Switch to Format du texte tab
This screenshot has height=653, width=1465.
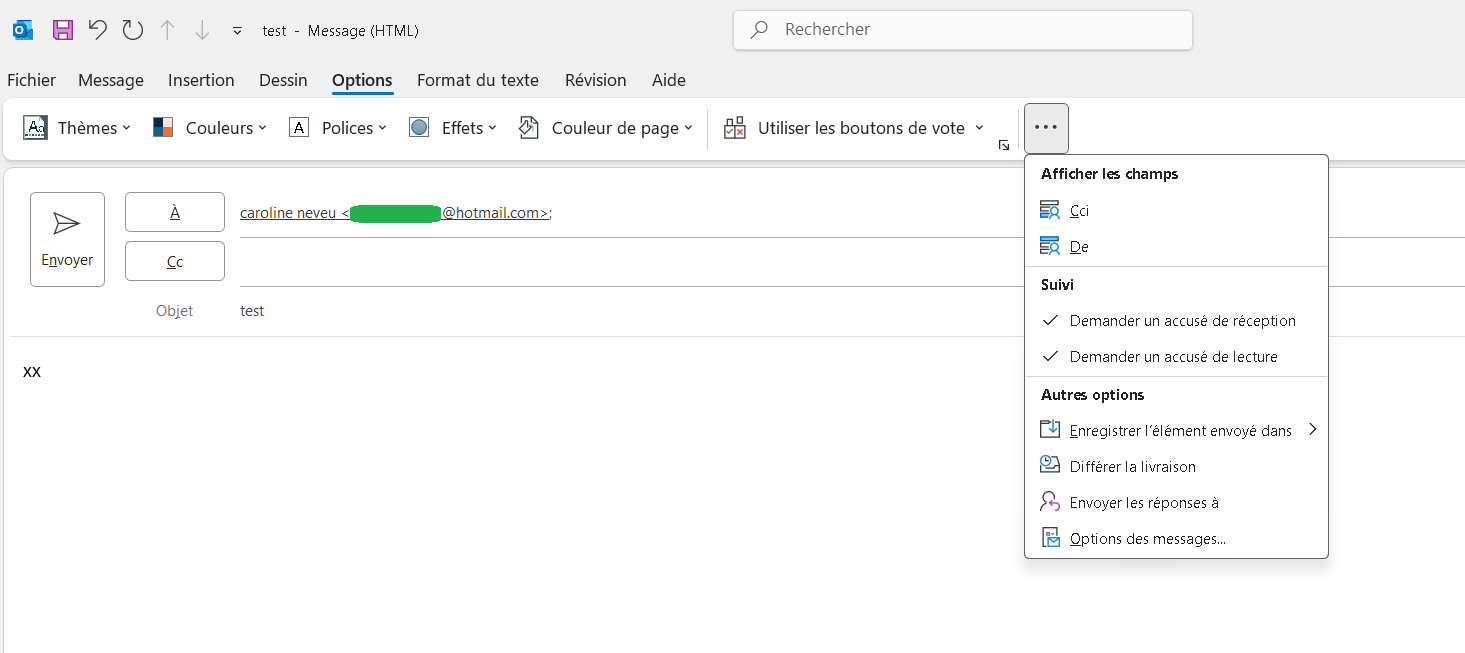pos(478,80)
